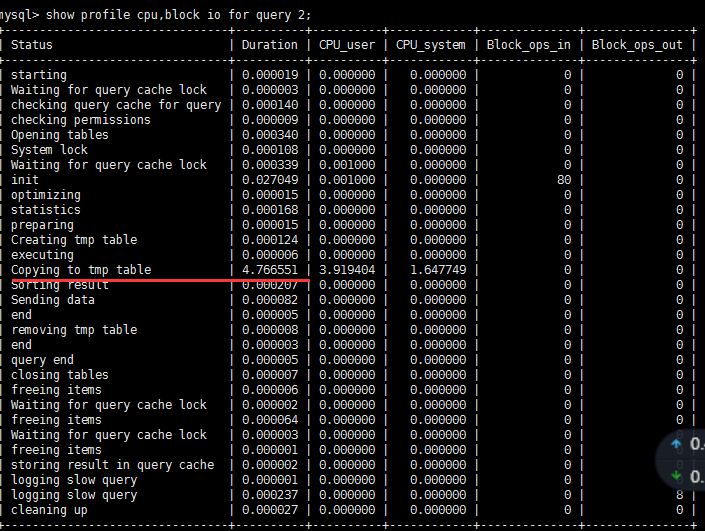The image size is (705, 531).
Task: Click the green download arrow icon
Action: pos(676,476)
